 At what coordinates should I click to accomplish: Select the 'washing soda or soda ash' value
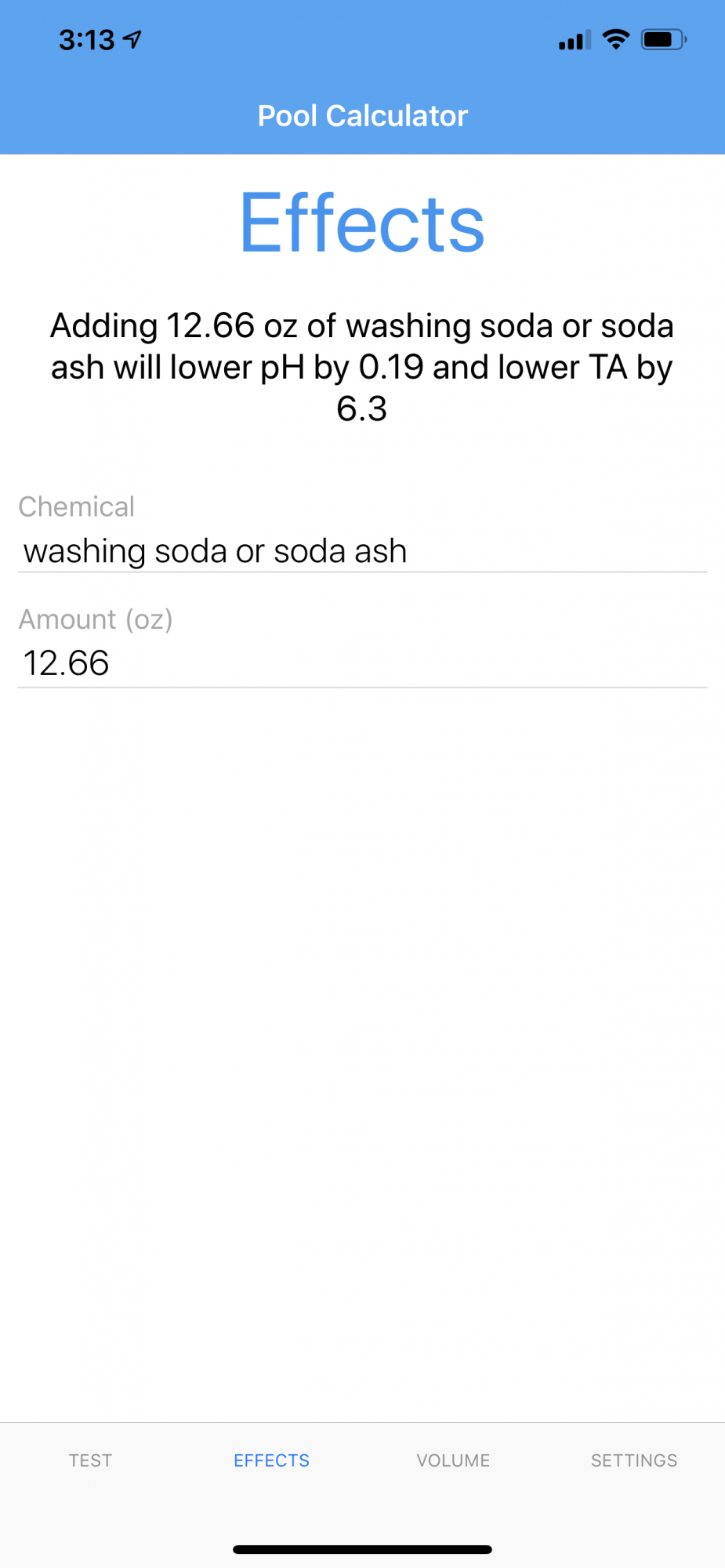(215, 551)
